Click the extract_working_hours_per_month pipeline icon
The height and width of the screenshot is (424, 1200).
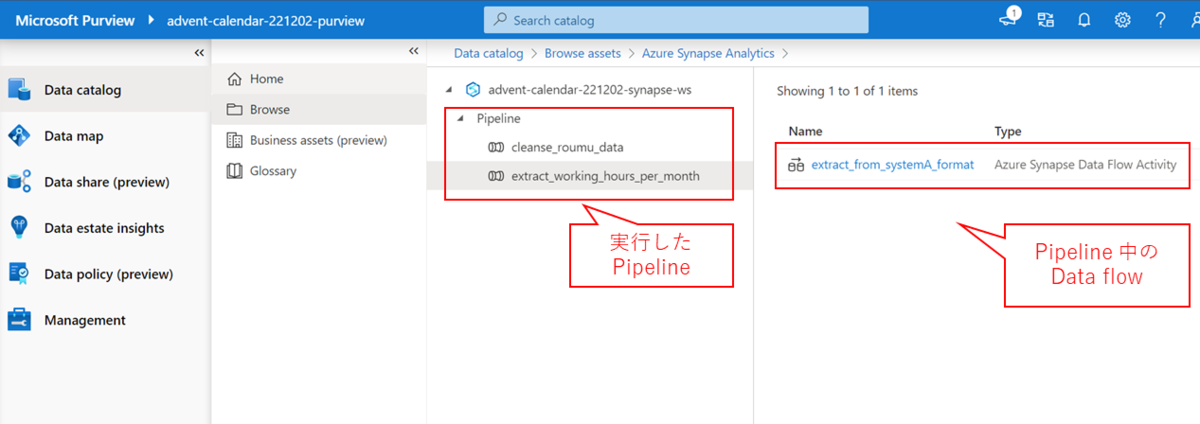pos(496,176)
